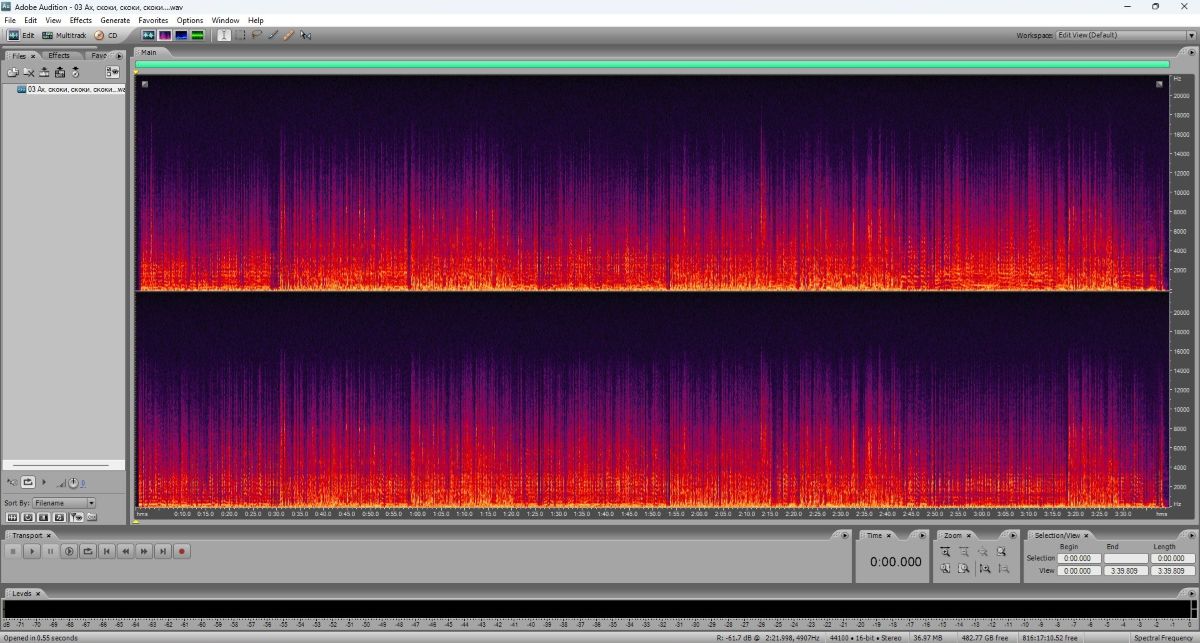Select the Time Selection tool
The height and width of the screenshot is (643, 1200).
tap(224, 35)
